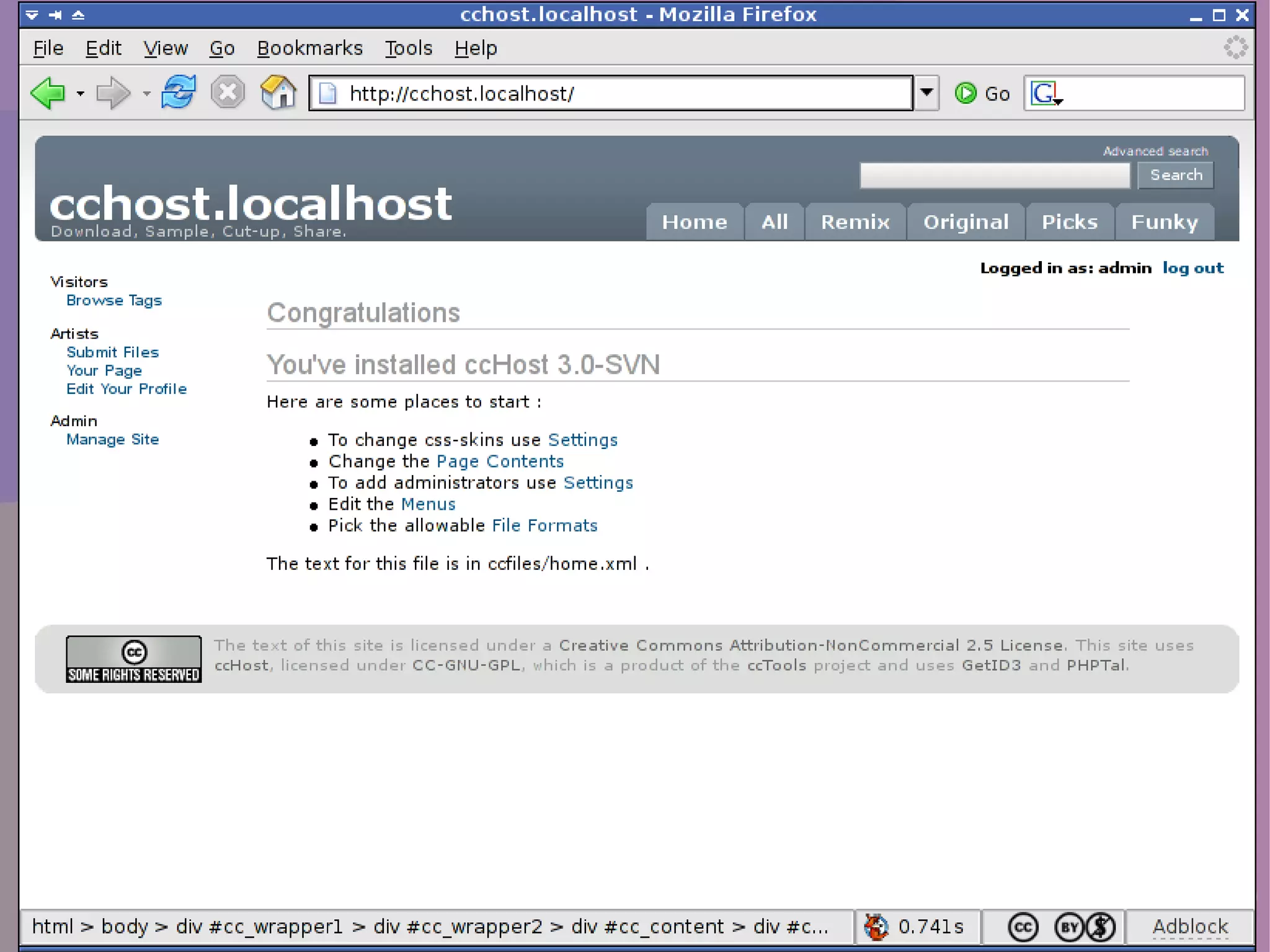Click the log out link

[x=1192, y=268]
